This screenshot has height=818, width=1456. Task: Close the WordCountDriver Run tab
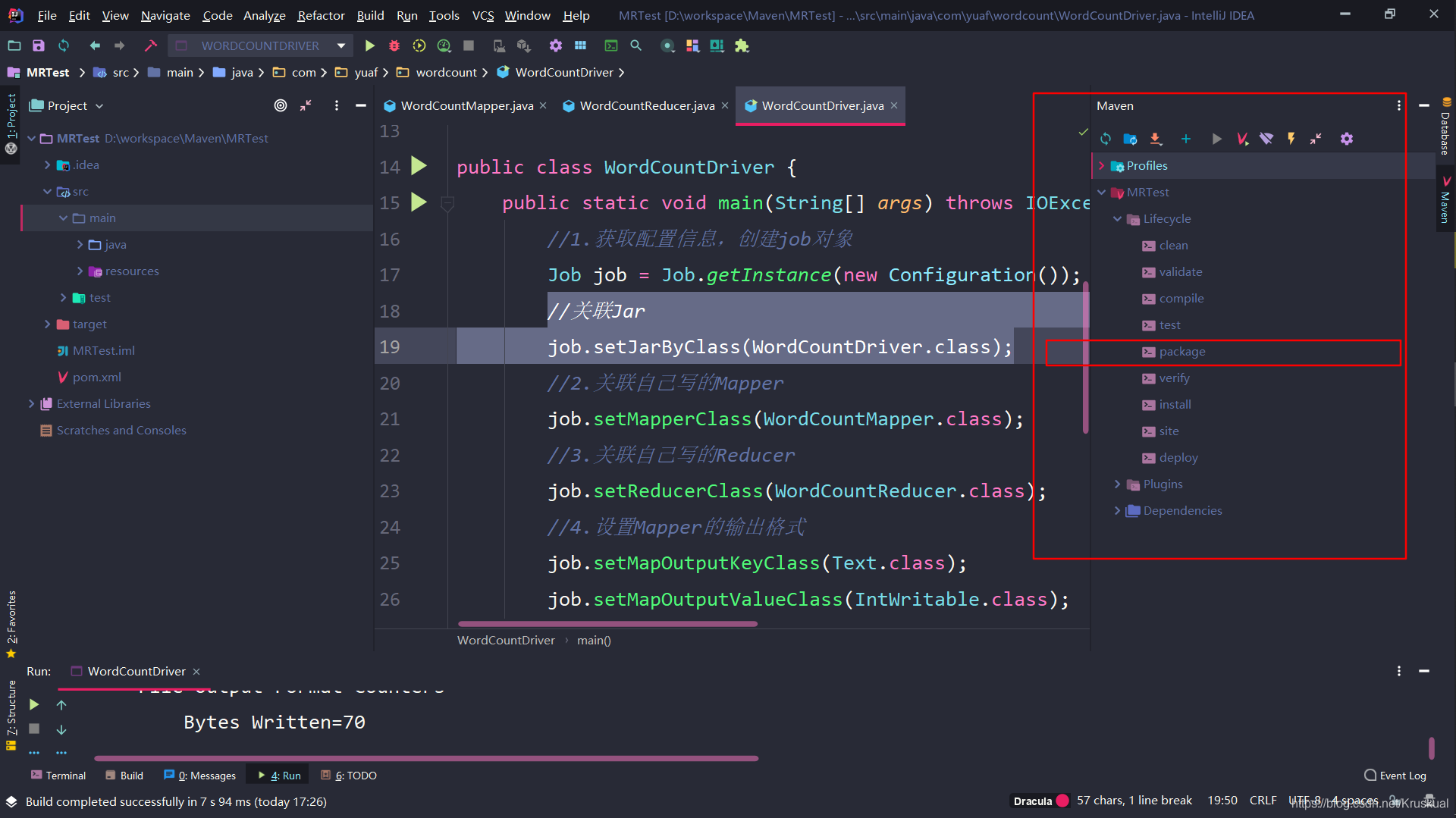(196, 672)
